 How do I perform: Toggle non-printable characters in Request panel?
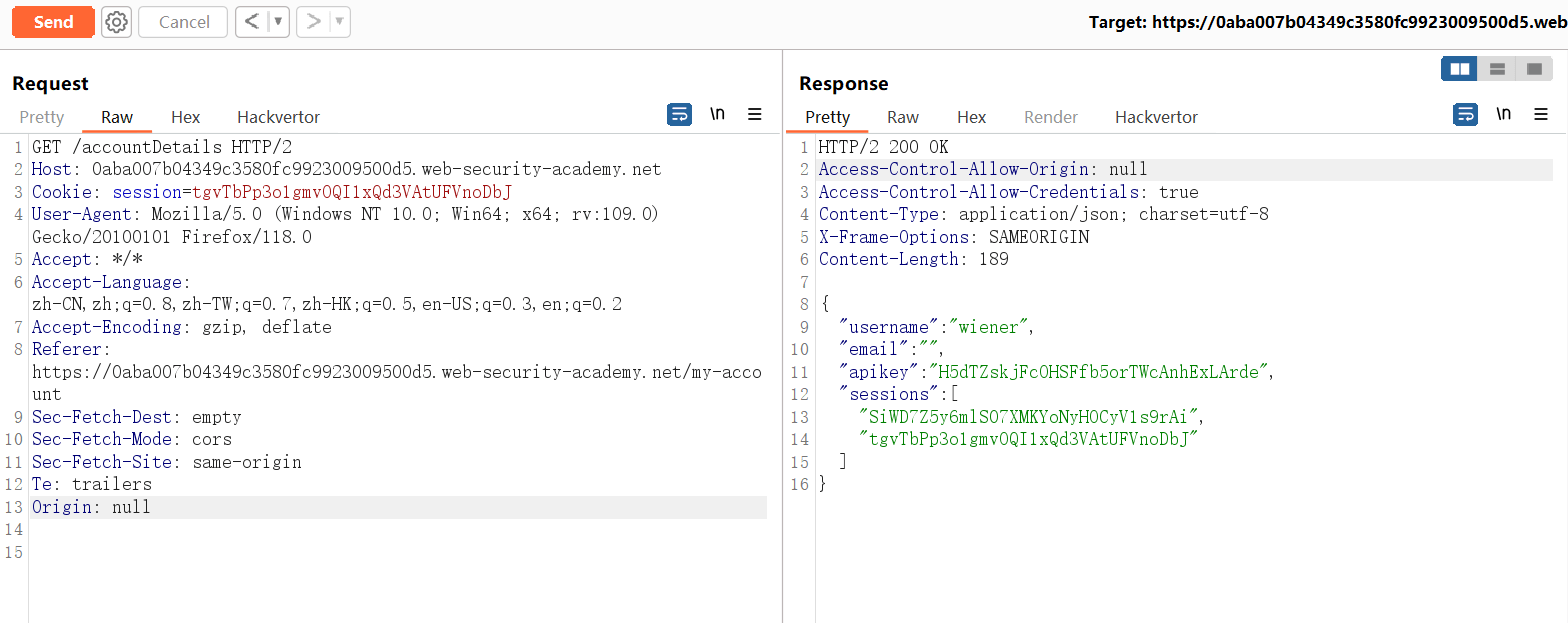(x=717, y=115)
